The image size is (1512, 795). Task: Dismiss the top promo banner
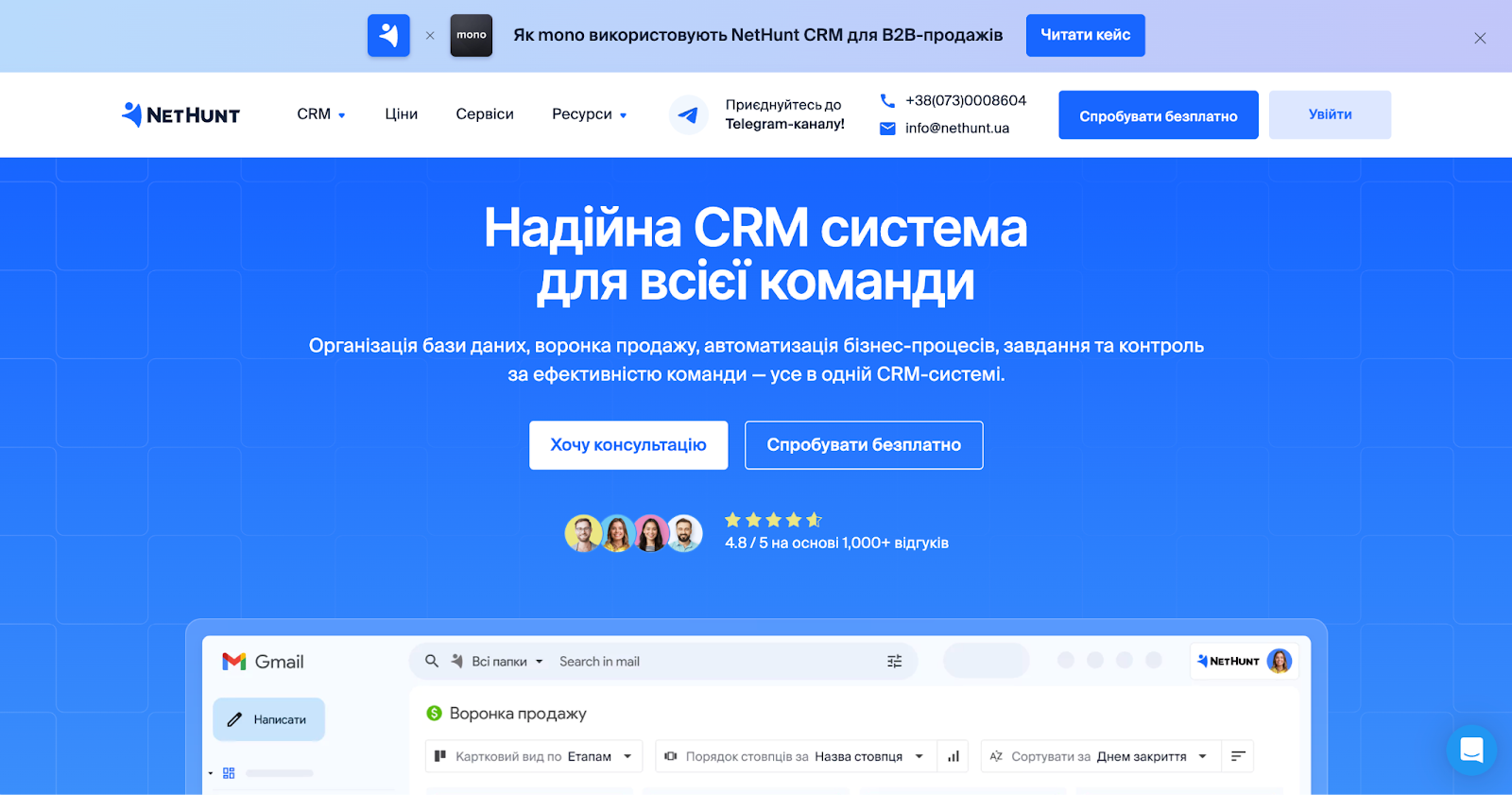click(1480, 38)
